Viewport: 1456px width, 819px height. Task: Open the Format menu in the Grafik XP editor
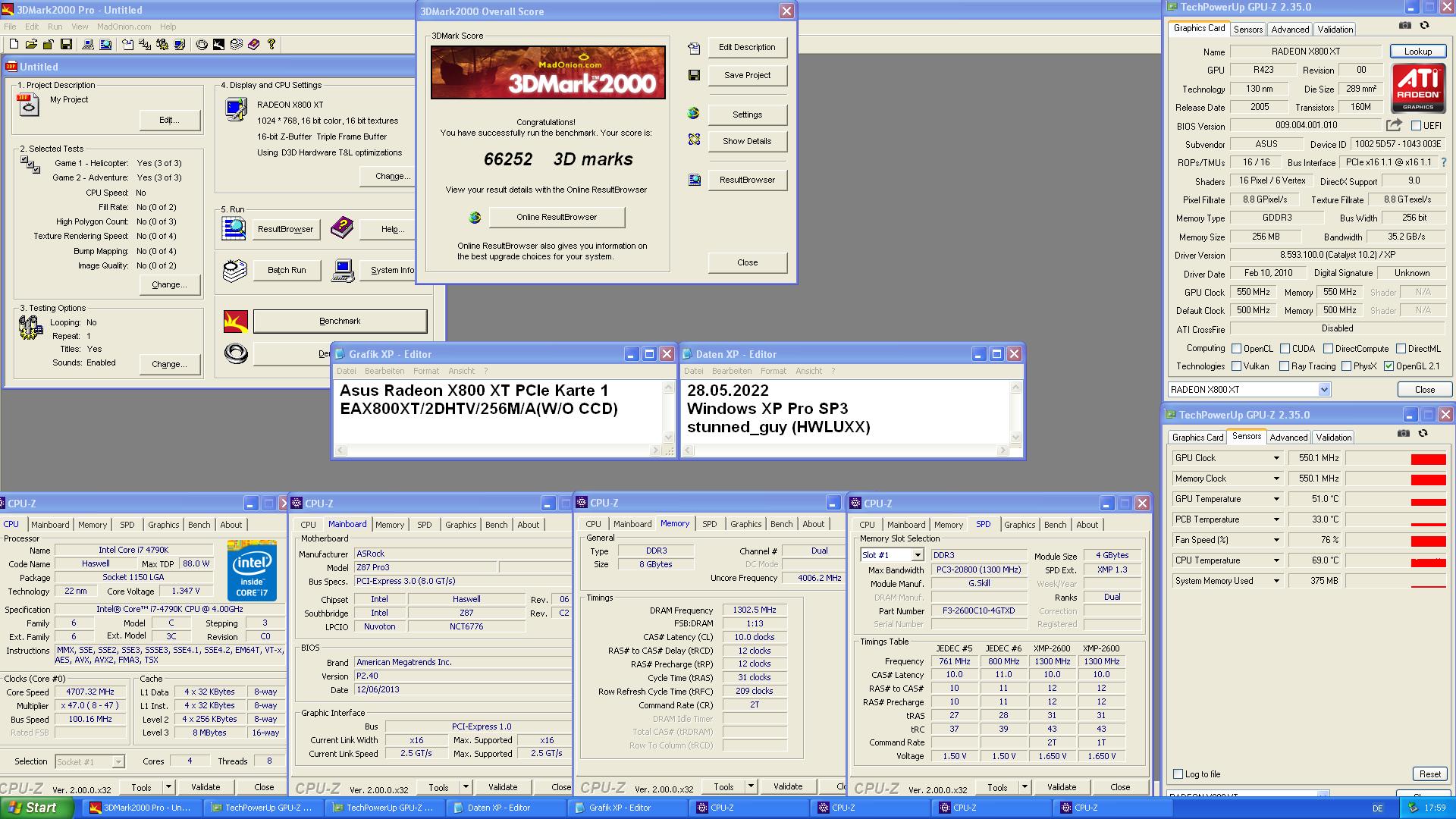pos(425,372)
